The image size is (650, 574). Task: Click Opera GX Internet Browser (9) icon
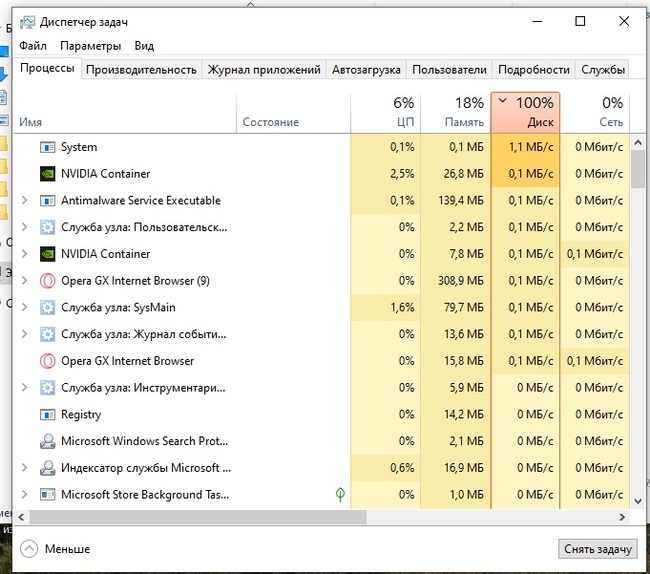(x=47, y=281)
